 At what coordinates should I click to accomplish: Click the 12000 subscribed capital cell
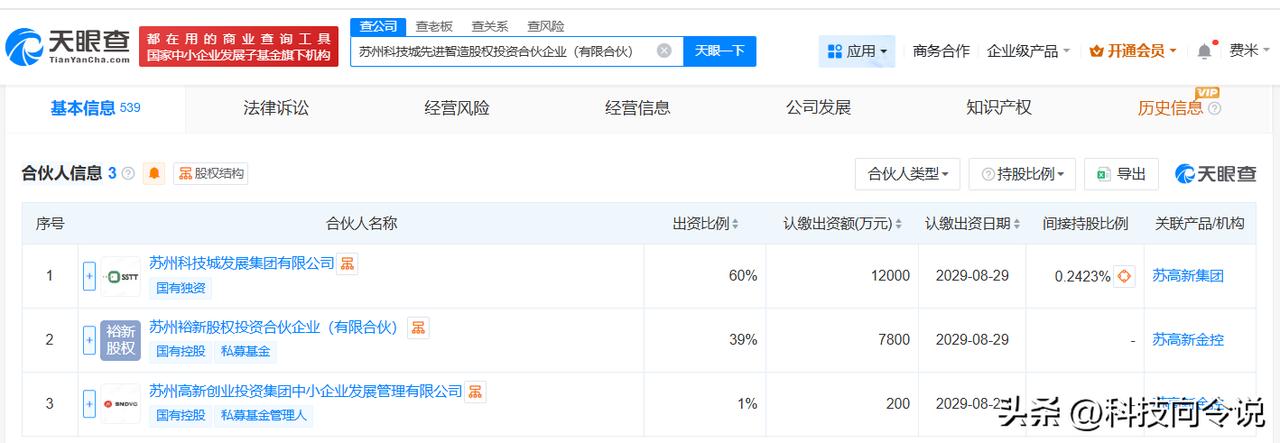pyautogui.click(x=890, y=276)
